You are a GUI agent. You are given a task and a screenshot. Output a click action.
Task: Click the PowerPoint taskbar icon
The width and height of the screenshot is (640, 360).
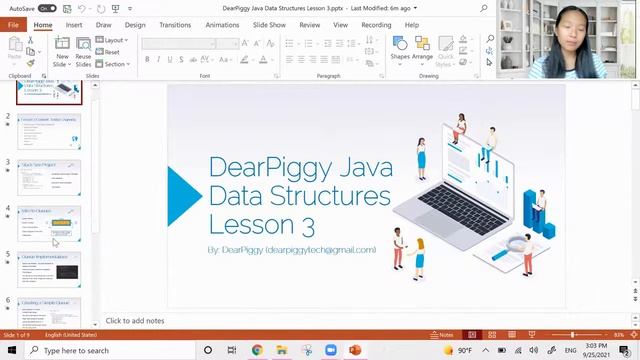[x=355, y=350]
